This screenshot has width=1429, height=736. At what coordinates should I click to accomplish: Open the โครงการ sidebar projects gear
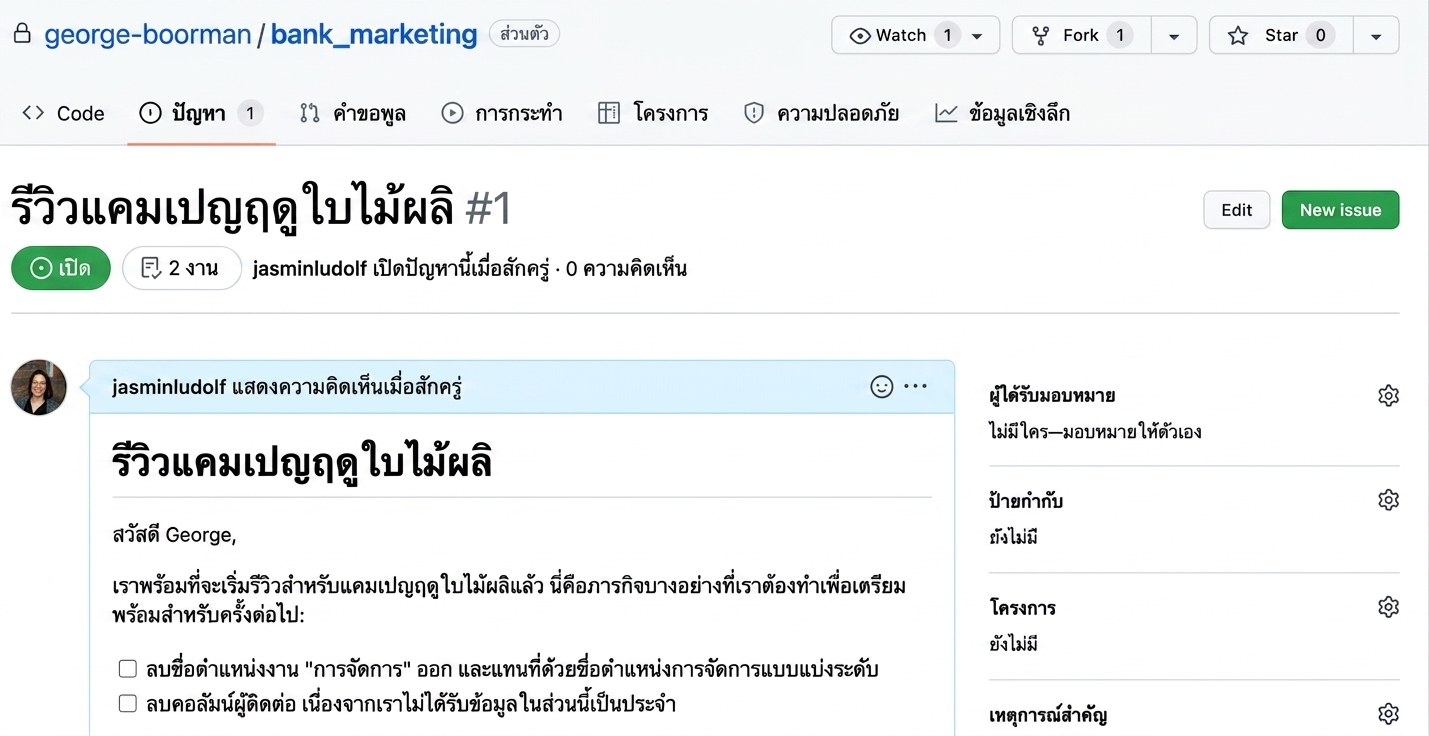[x=1388, y=607]
